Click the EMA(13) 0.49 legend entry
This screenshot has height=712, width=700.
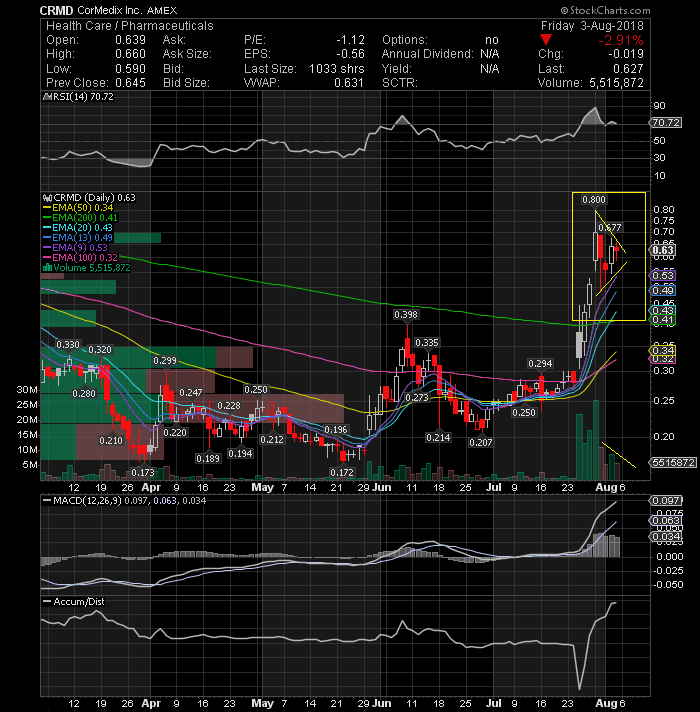click(x=78, y=238)
